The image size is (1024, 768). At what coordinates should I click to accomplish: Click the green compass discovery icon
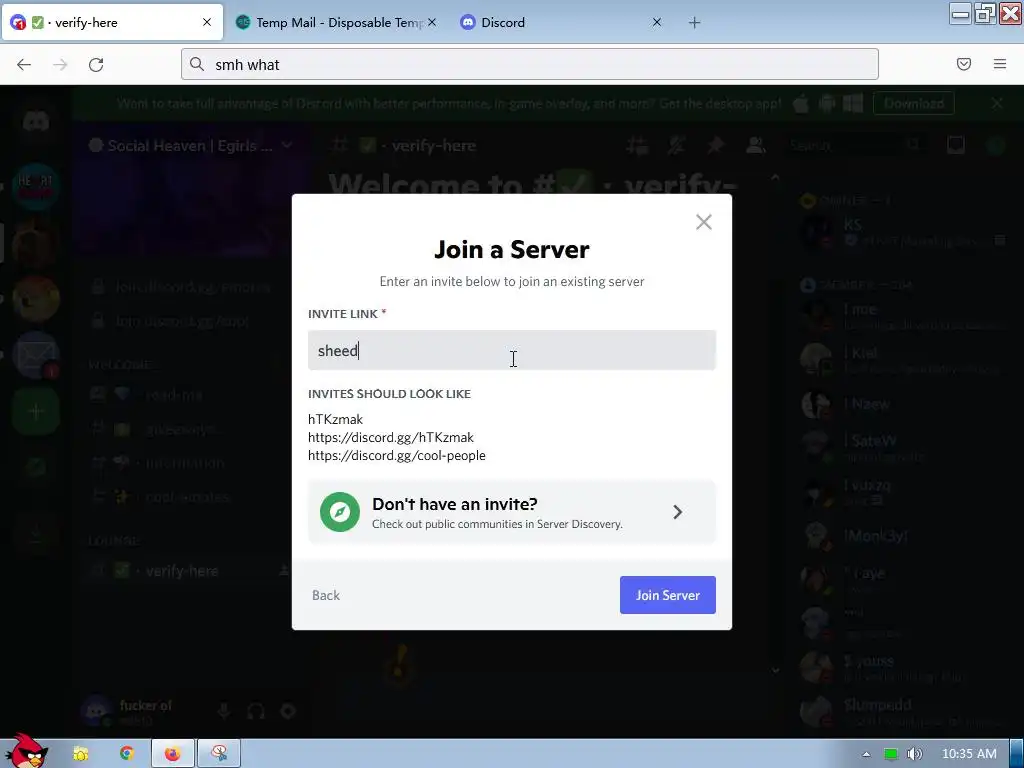point(340,512)
